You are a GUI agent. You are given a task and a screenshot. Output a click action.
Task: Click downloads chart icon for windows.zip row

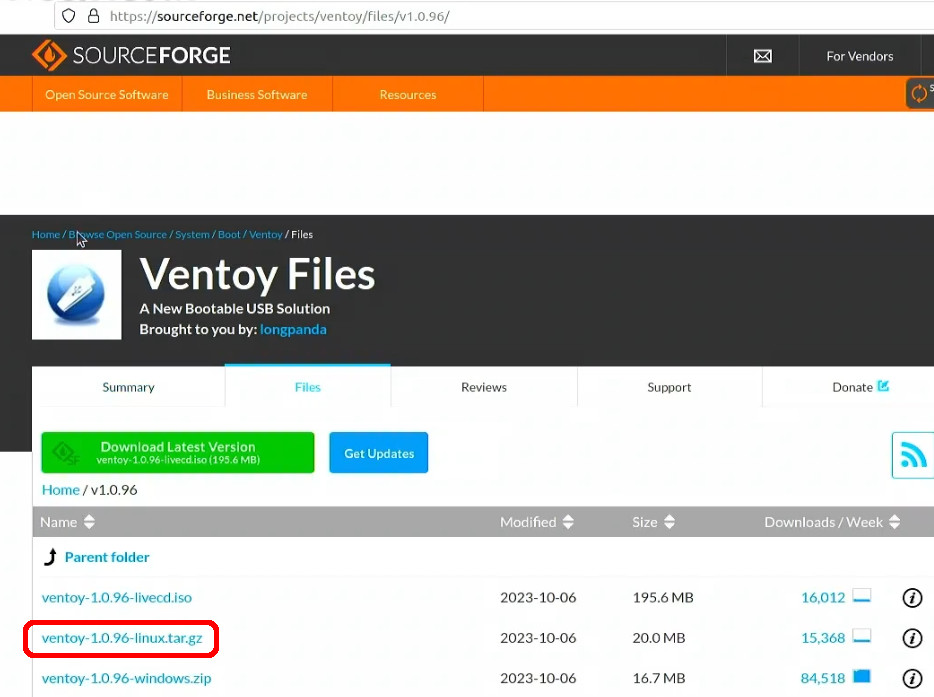pos(861,678)
